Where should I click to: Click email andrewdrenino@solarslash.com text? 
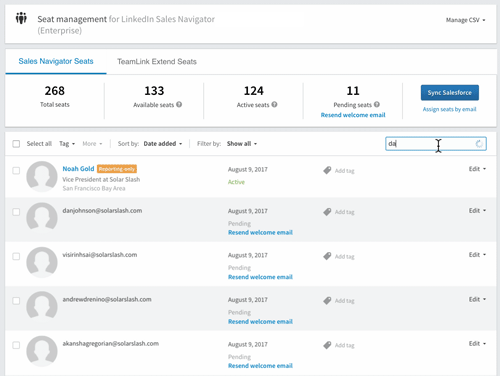pyautogui.click(x=107, y=299)
